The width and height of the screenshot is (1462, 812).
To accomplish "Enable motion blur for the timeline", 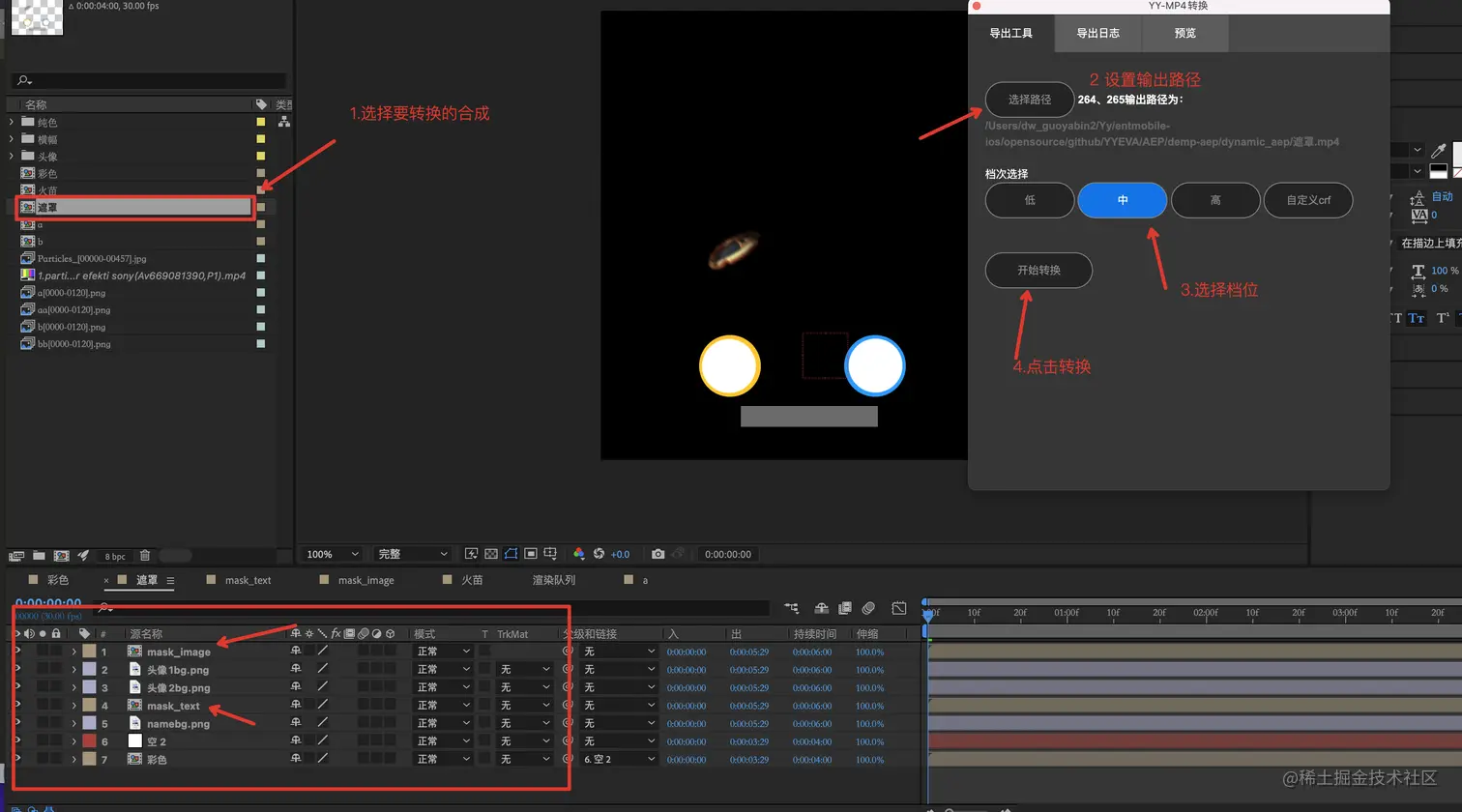I will (868, 608).
